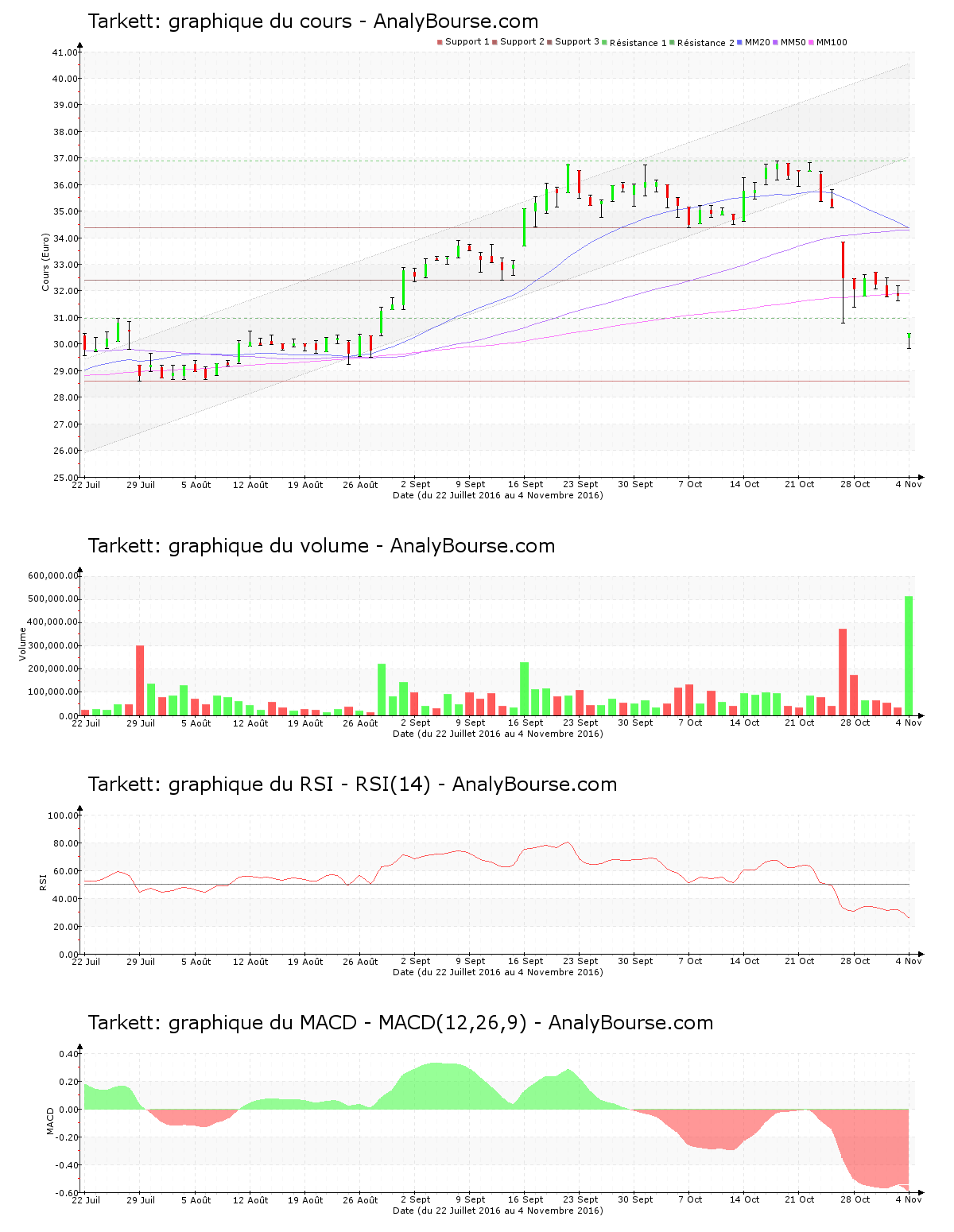Click the Résistance 1 green legend square
This screenshot has height=1232, width=954.
point(605,42)
